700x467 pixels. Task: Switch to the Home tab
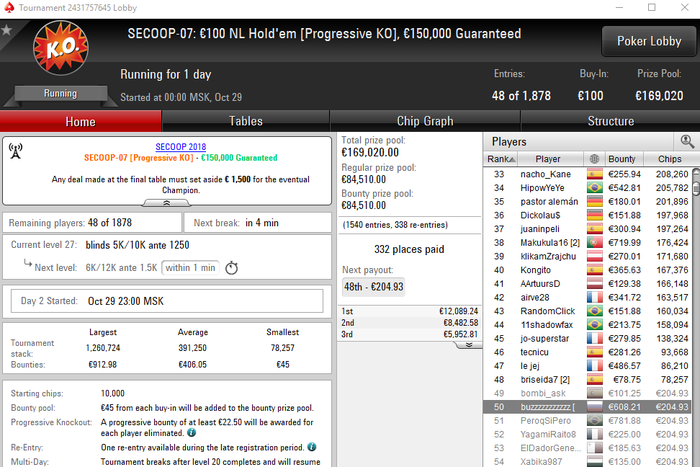(80, 121)
